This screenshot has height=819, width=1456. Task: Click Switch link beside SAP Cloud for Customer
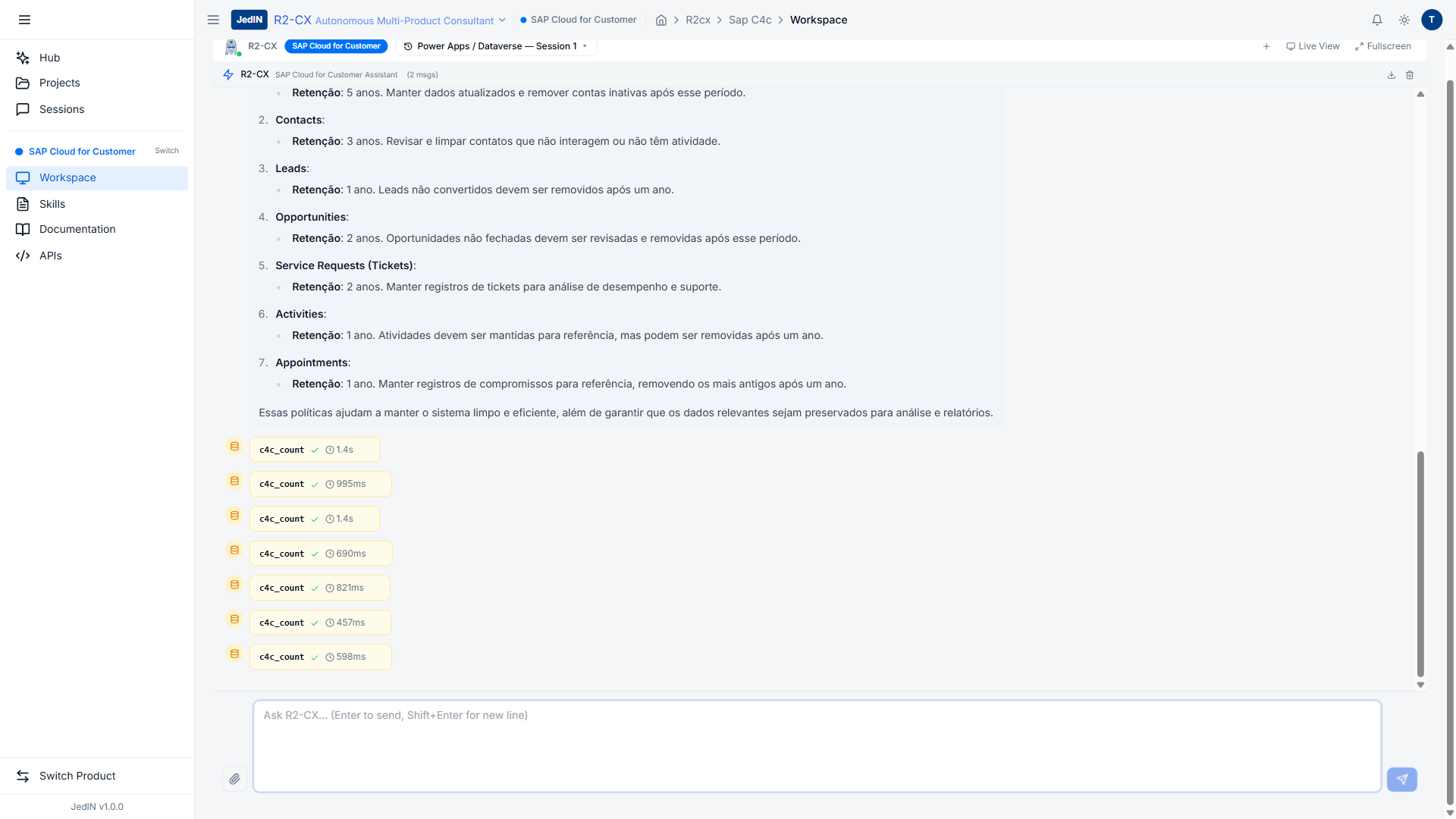167,151
